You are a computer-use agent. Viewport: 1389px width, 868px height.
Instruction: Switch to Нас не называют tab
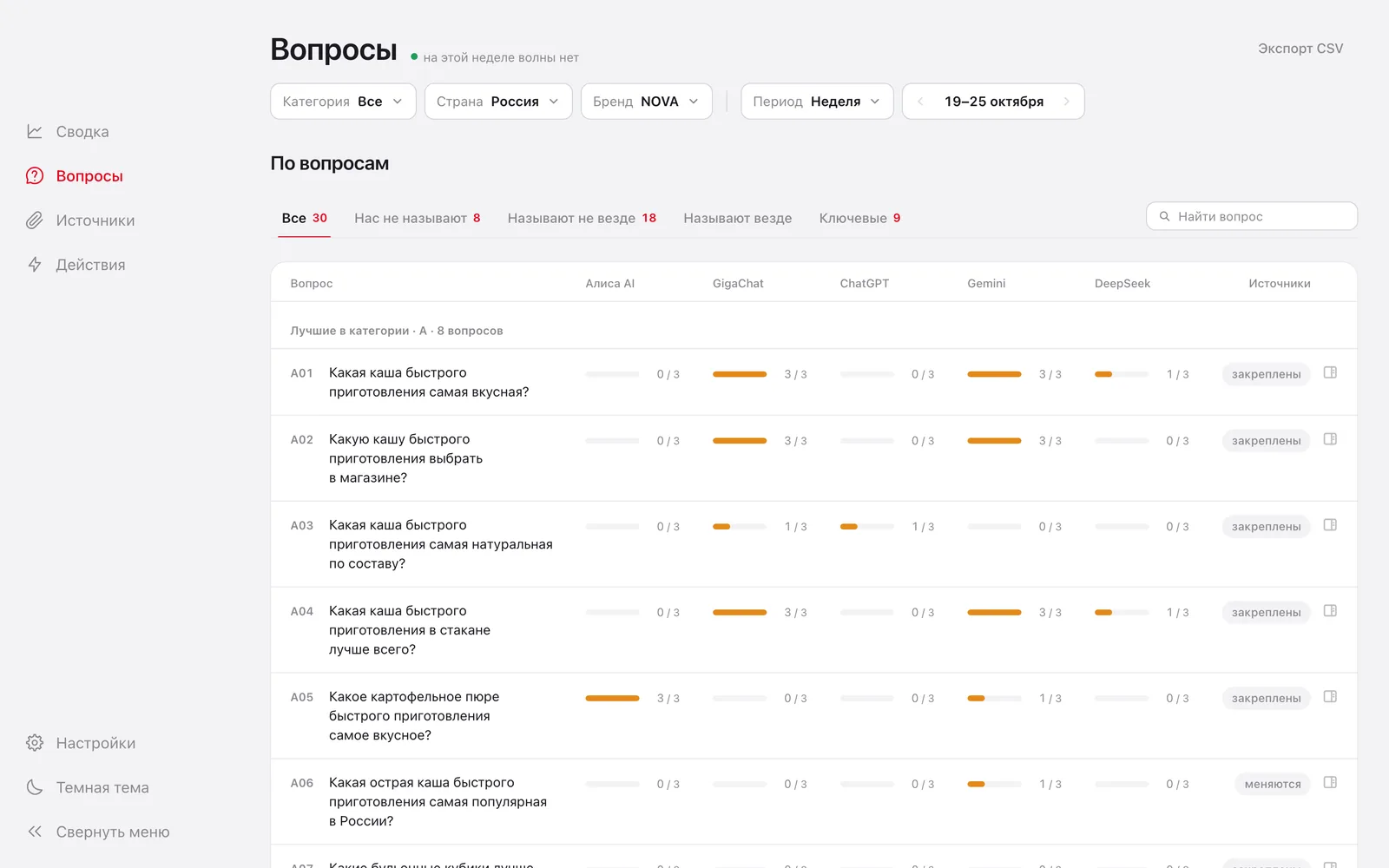pyautogui.click(x=418, y=218)
